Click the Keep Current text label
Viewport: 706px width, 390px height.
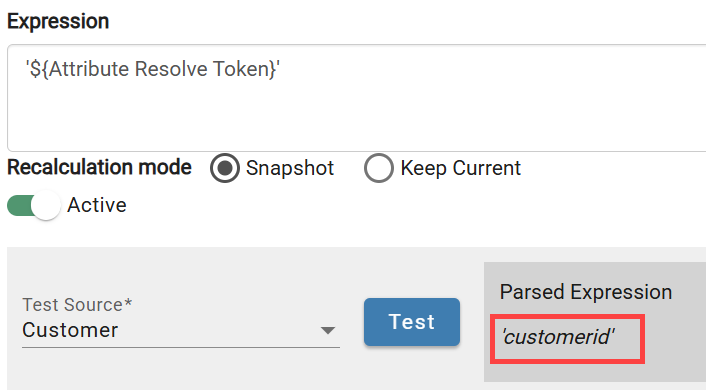coord(461,168)
